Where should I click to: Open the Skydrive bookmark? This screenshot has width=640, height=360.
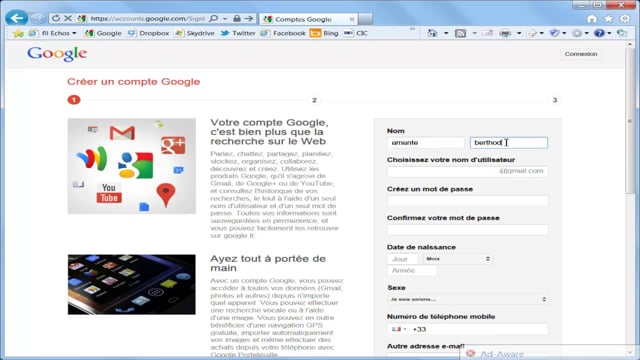[195, 33]
